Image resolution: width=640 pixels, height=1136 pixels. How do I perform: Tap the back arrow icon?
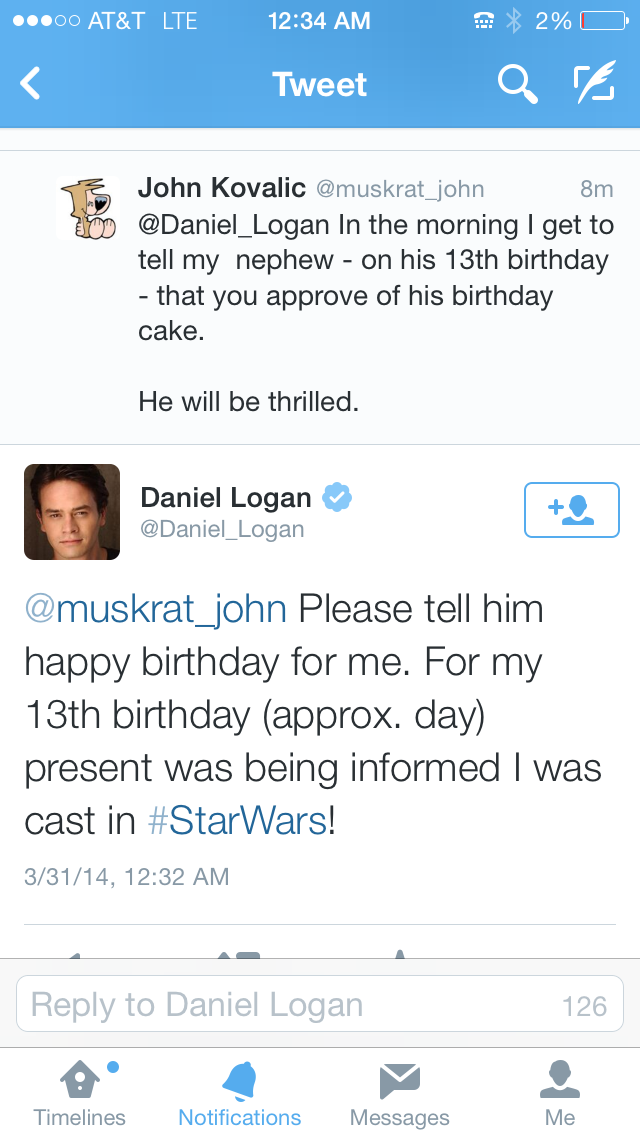tap(31, 84)
